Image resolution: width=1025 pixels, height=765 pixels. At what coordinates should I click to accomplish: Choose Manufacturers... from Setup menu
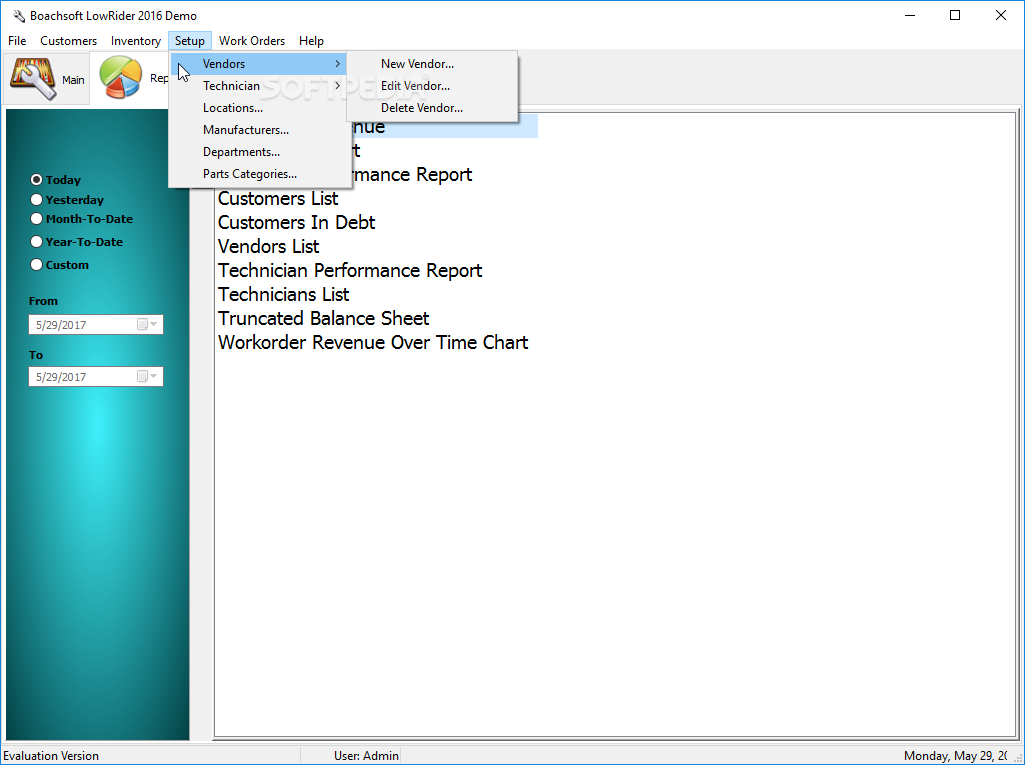coord(259,129)
